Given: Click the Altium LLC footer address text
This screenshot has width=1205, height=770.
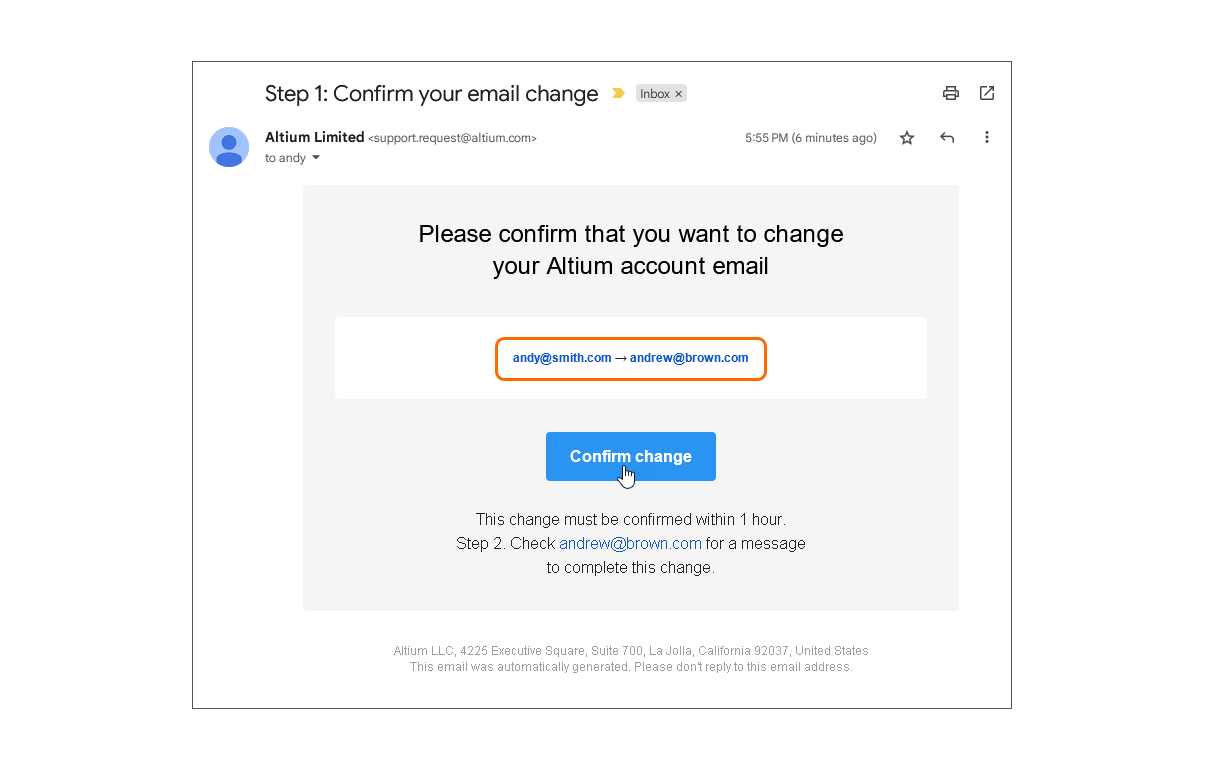Looking at the screenshot, I should pos(631,651).
